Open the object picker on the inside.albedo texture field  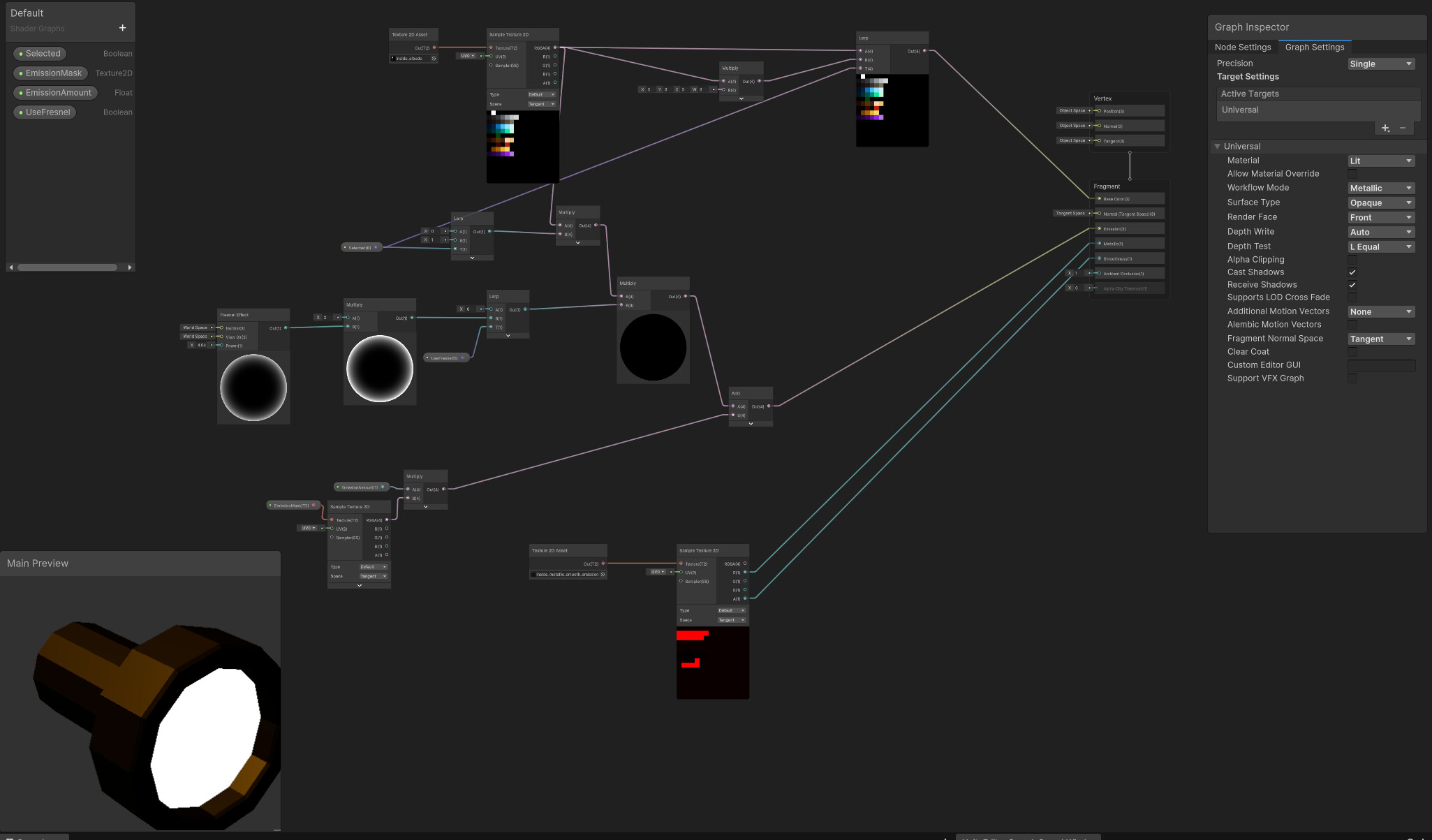point(433,59)
